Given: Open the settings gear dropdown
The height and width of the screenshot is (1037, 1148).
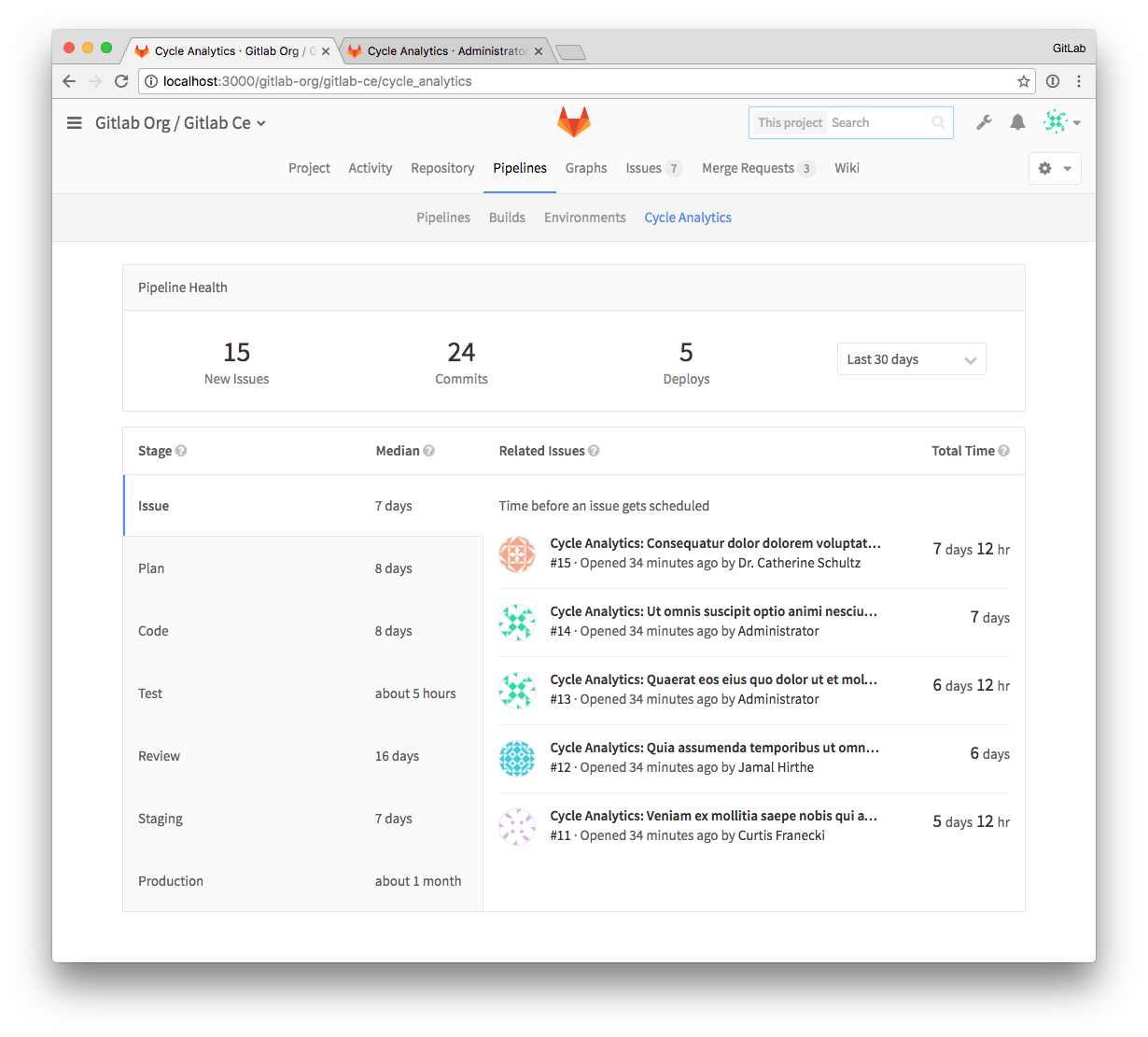Looking at the screenshot, I should [x=1055, y=168].
